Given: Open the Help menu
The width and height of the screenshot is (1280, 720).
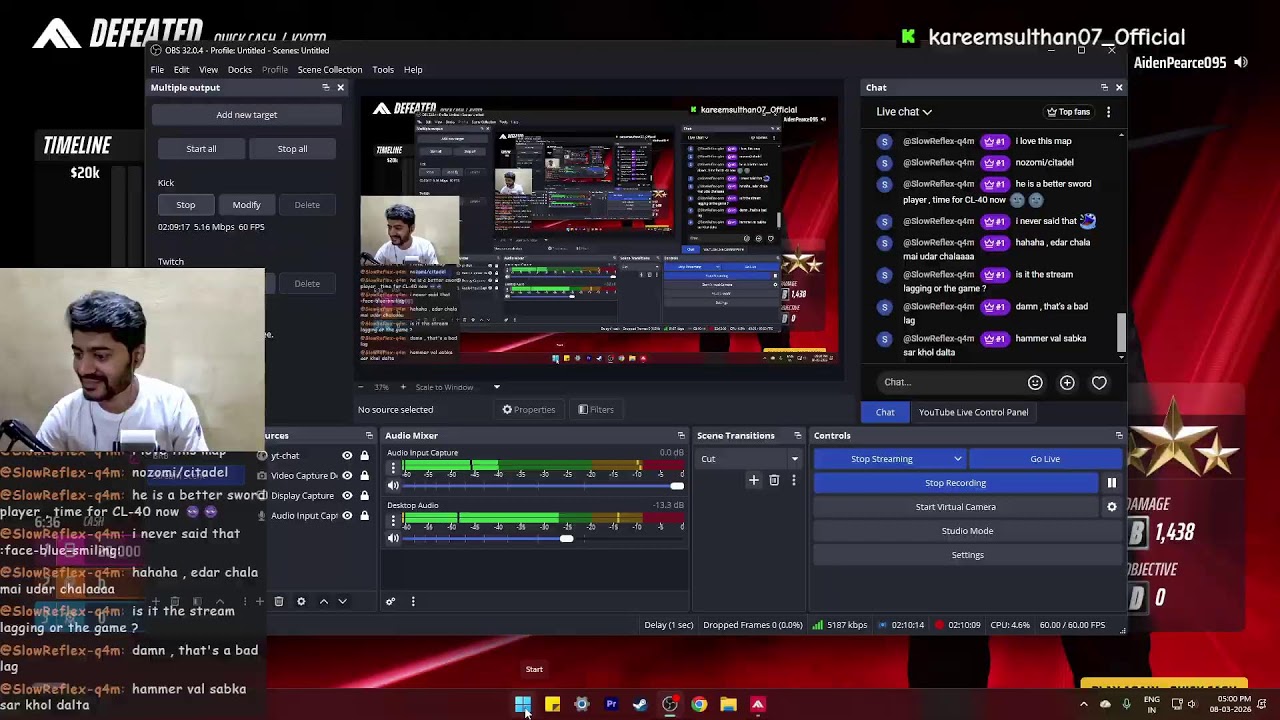Looking at the screenshot, I should [413, 70].
